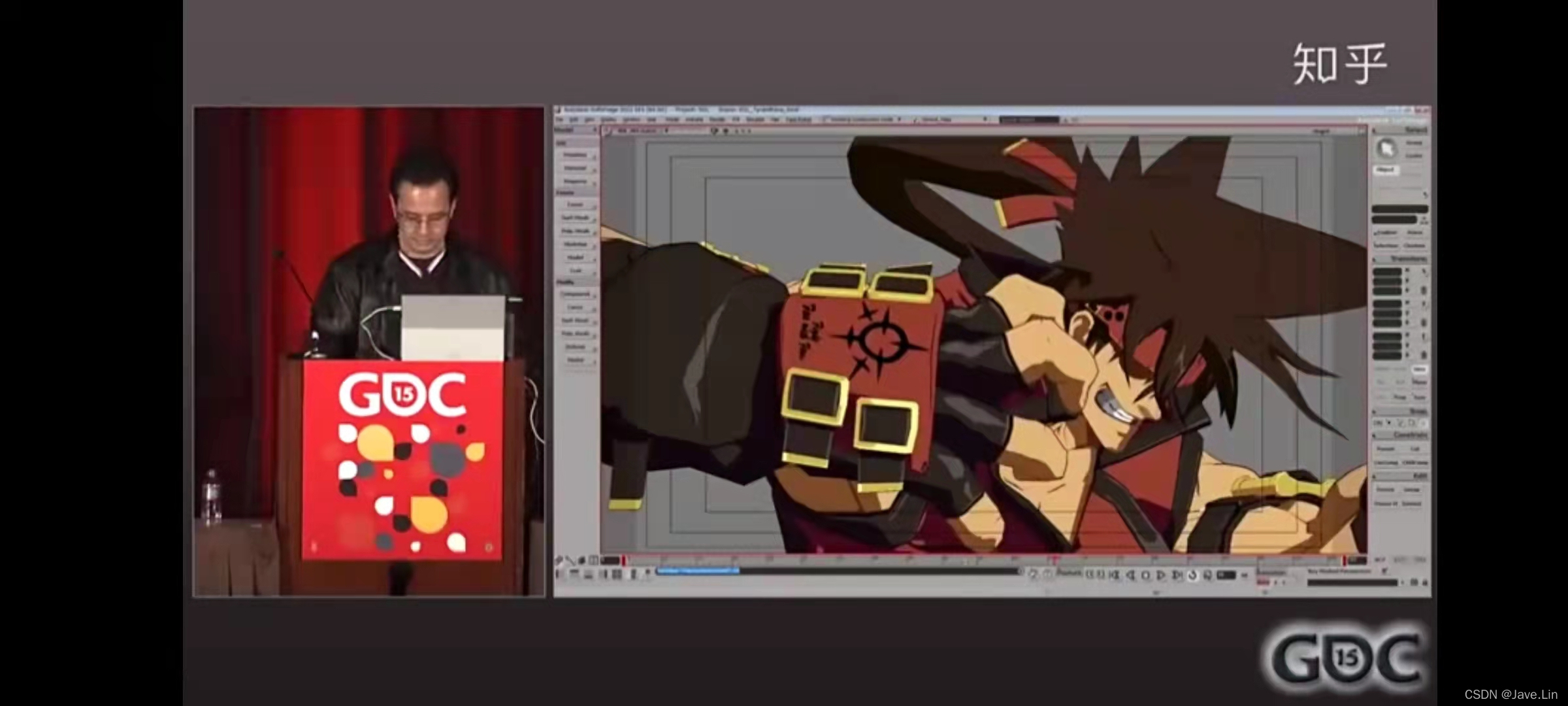
Task: Toggle the playback Loop button
Action: (x=1192, y=575)
